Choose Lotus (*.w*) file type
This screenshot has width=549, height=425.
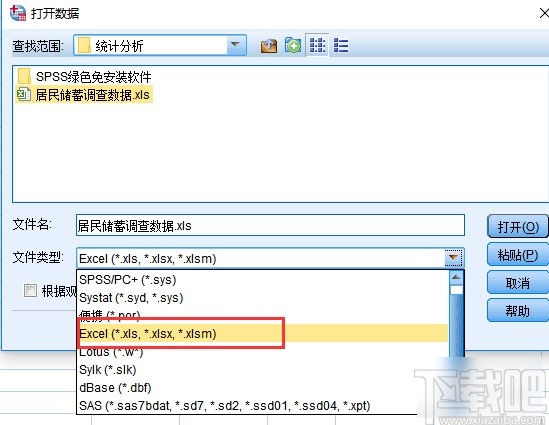pyautogui.click(x=262, y=352)
